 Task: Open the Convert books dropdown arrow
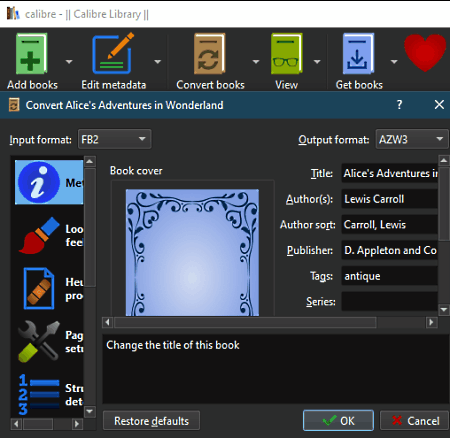(256, 62)
